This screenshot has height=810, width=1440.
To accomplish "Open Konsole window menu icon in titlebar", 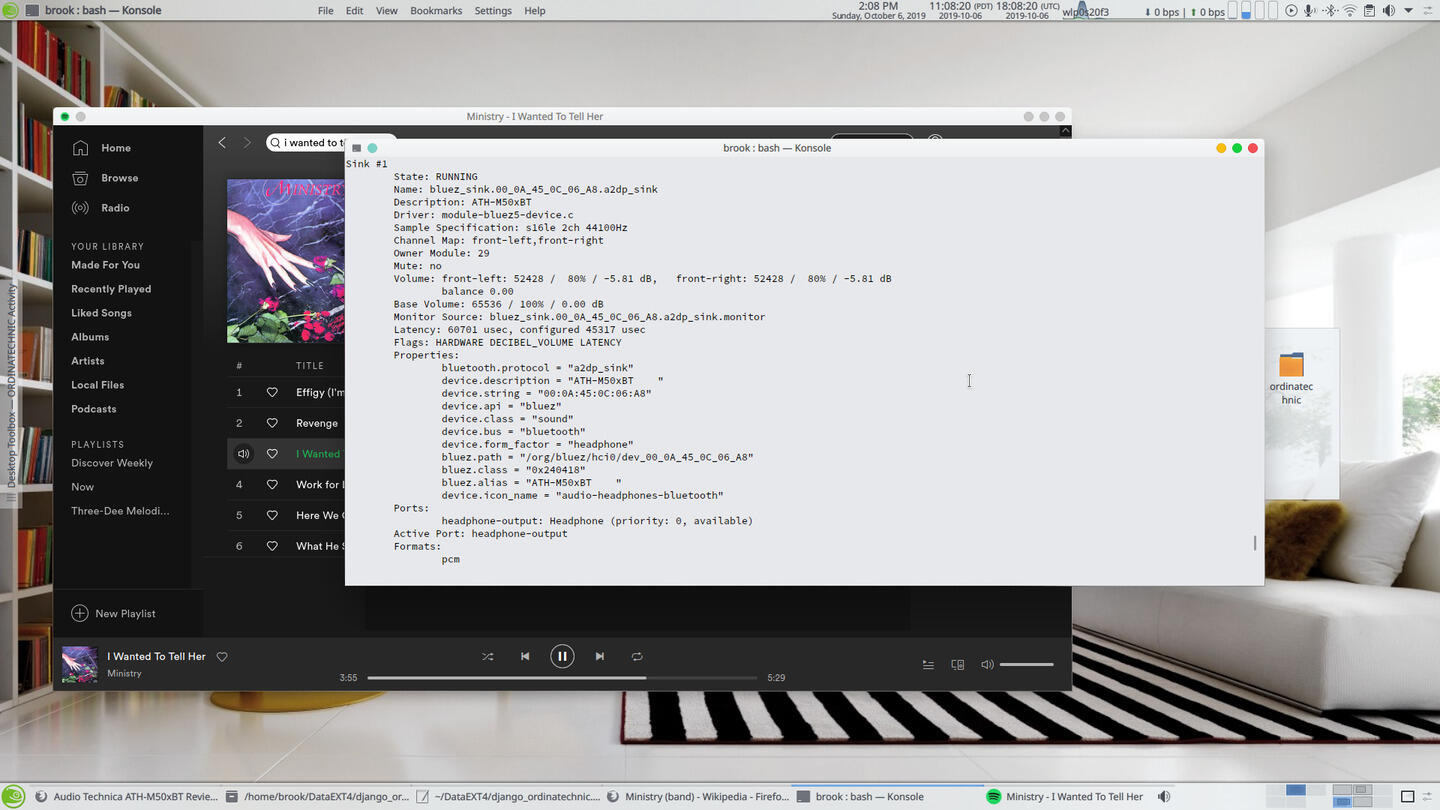I will [x=356, y=148].
